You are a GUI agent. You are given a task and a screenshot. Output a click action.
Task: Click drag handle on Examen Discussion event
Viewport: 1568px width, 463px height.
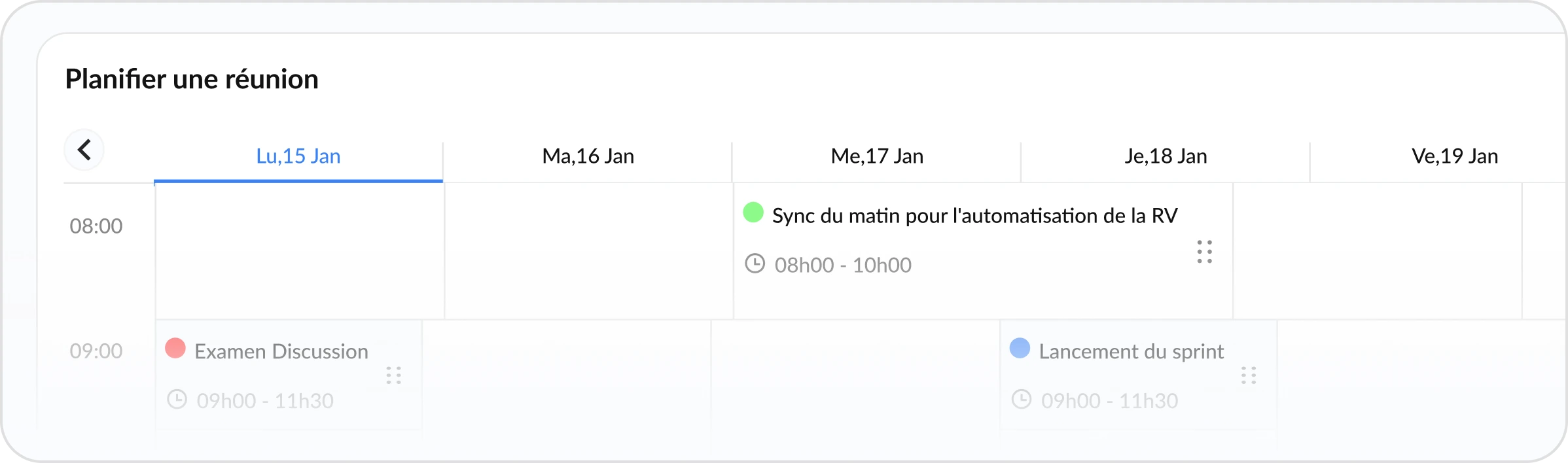click(x=393, y=375)
